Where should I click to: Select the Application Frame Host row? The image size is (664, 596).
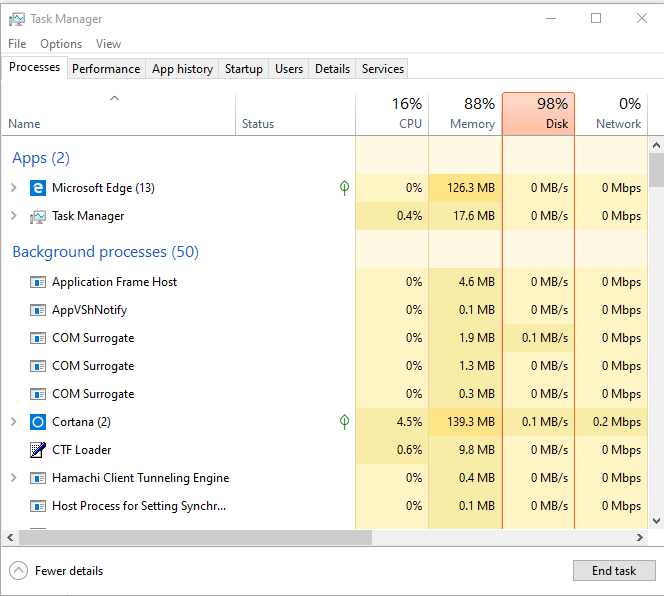click(x=325, y=282)
